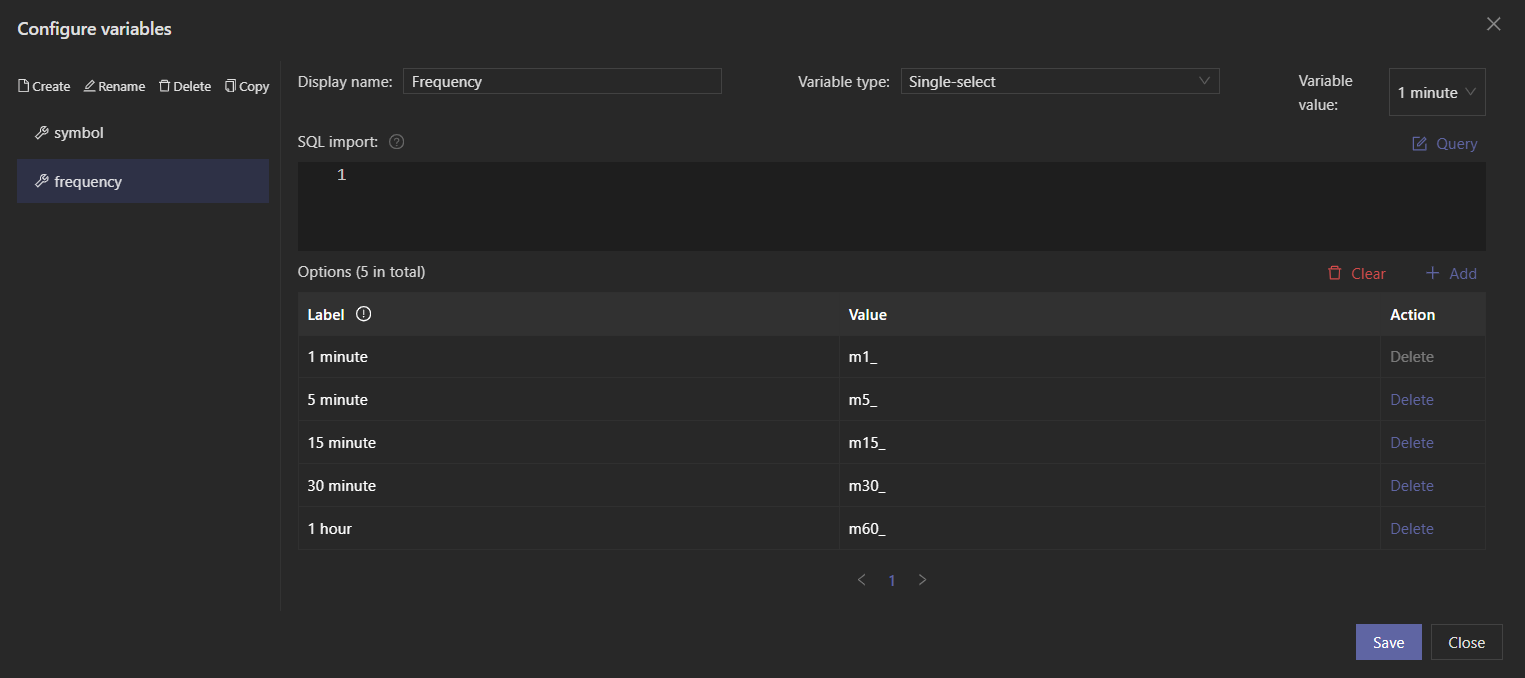Click the Create variable icon
This screenshot has width=1525, height=678.
pyautogui.click(x=24, y=87)
